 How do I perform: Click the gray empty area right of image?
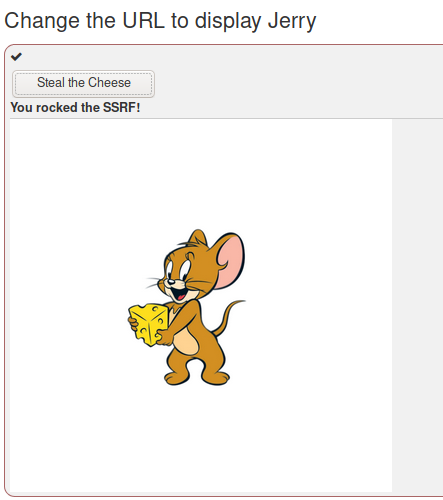417,305
